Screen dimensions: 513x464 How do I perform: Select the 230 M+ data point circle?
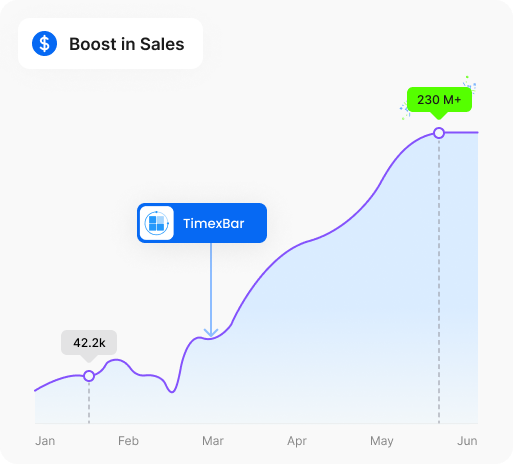[439, 133]
